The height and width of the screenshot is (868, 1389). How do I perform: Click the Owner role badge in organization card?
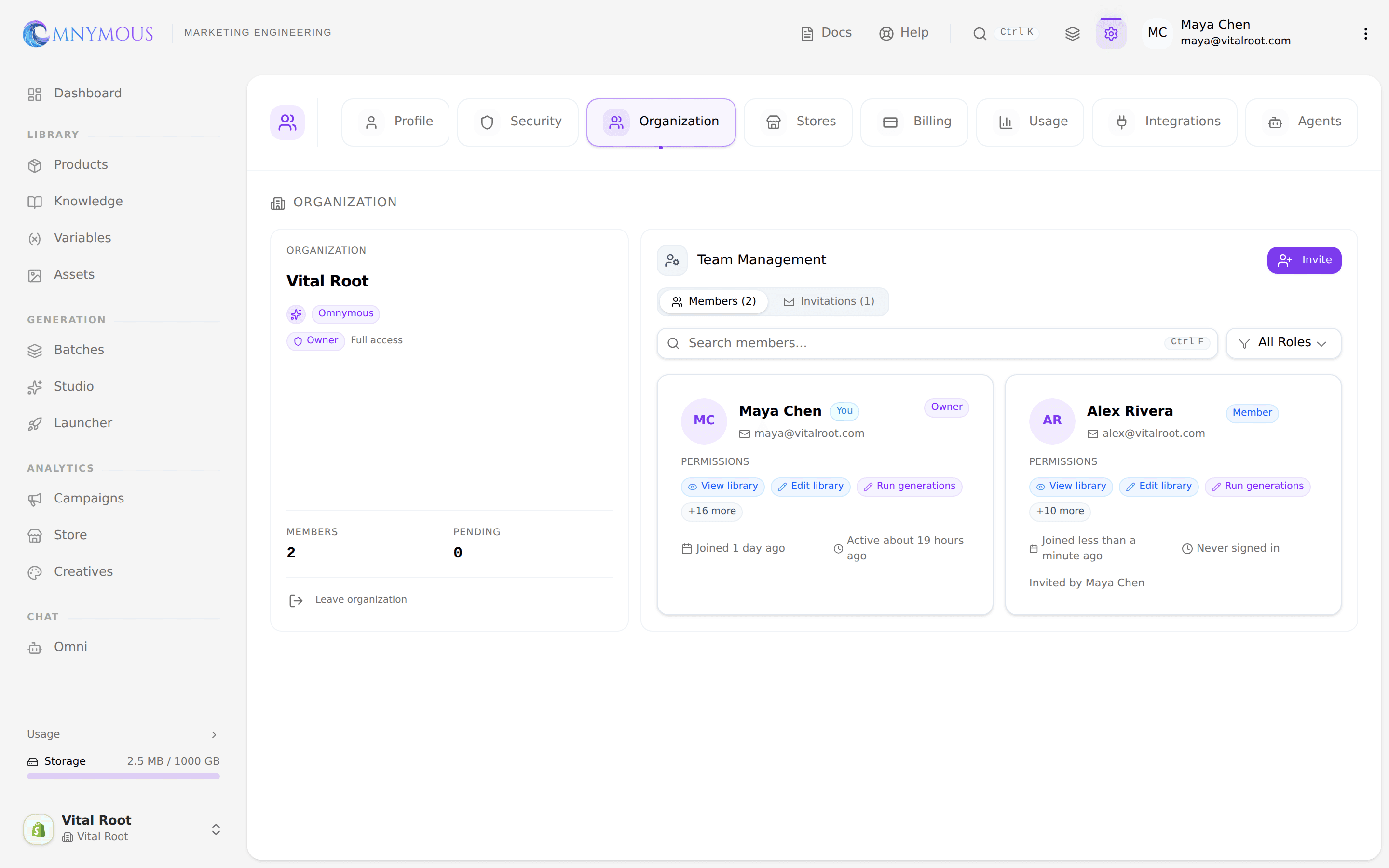click(x=316, y=340)
